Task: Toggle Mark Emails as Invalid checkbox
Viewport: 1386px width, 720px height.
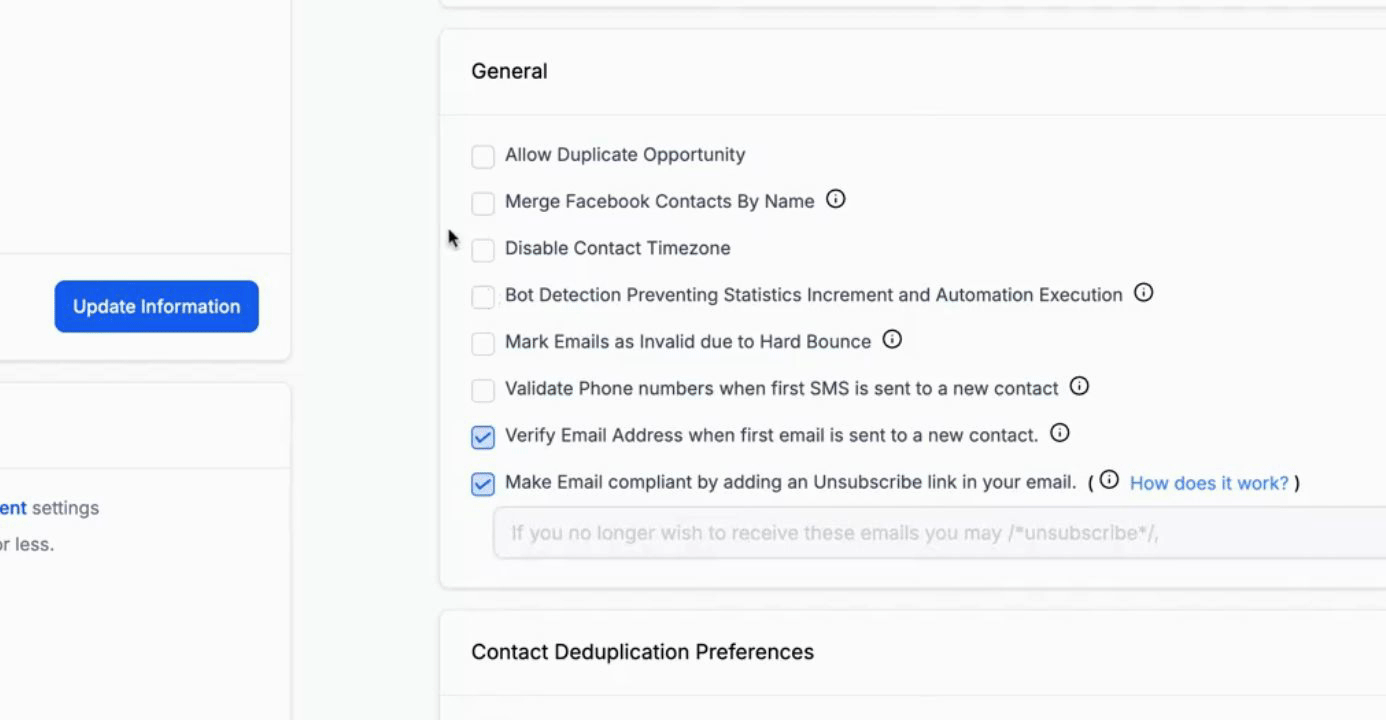Action: [483, 344]
